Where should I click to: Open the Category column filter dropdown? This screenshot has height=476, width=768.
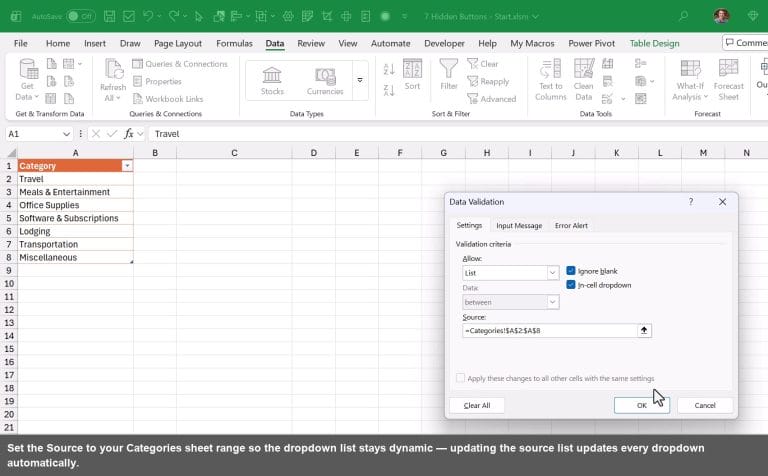[127, 166]
